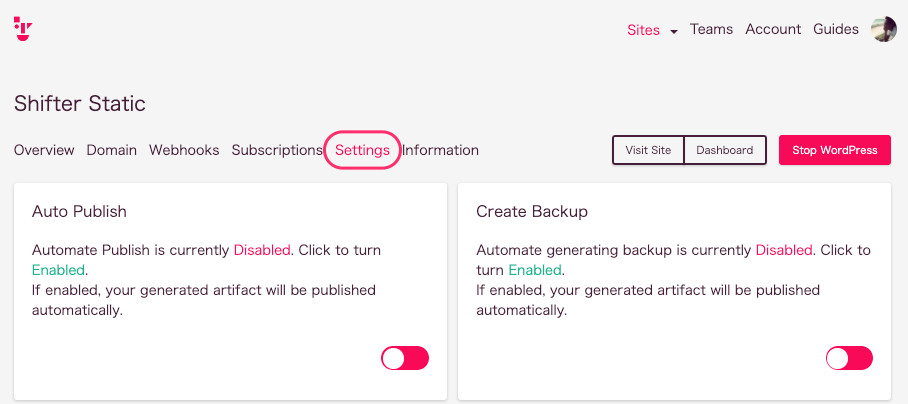
Task: Open Guides in the top navigation
Action: click(836, 29)
